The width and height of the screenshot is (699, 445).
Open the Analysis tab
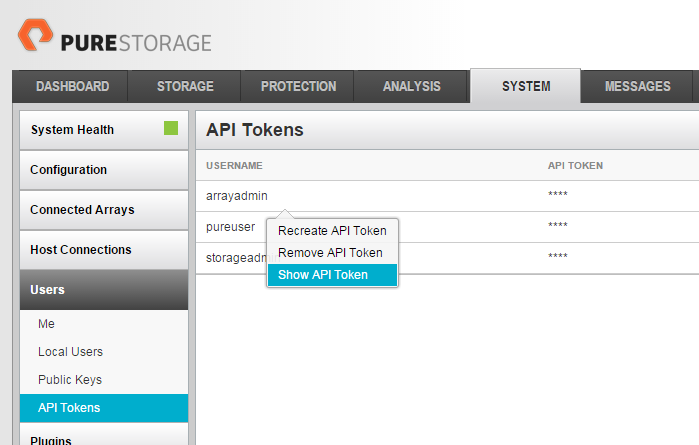[x=411, y=86]
